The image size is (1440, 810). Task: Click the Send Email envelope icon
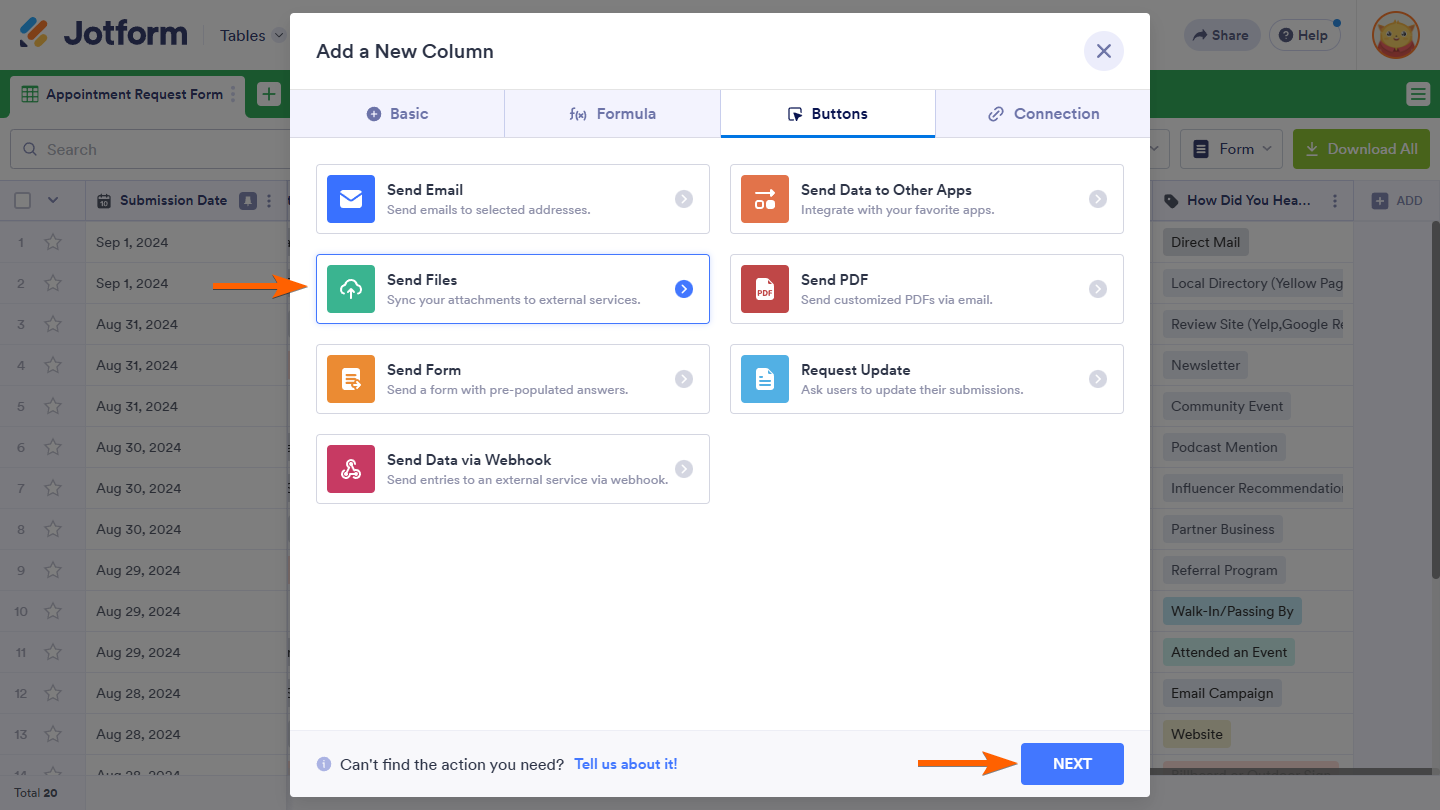click(x=351, y=199)
